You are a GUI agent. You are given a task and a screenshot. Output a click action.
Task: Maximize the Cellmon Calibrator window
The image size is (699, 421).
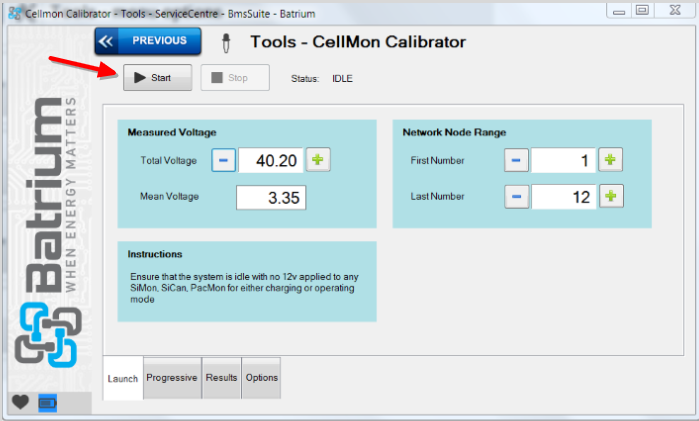tap(642, 10)
